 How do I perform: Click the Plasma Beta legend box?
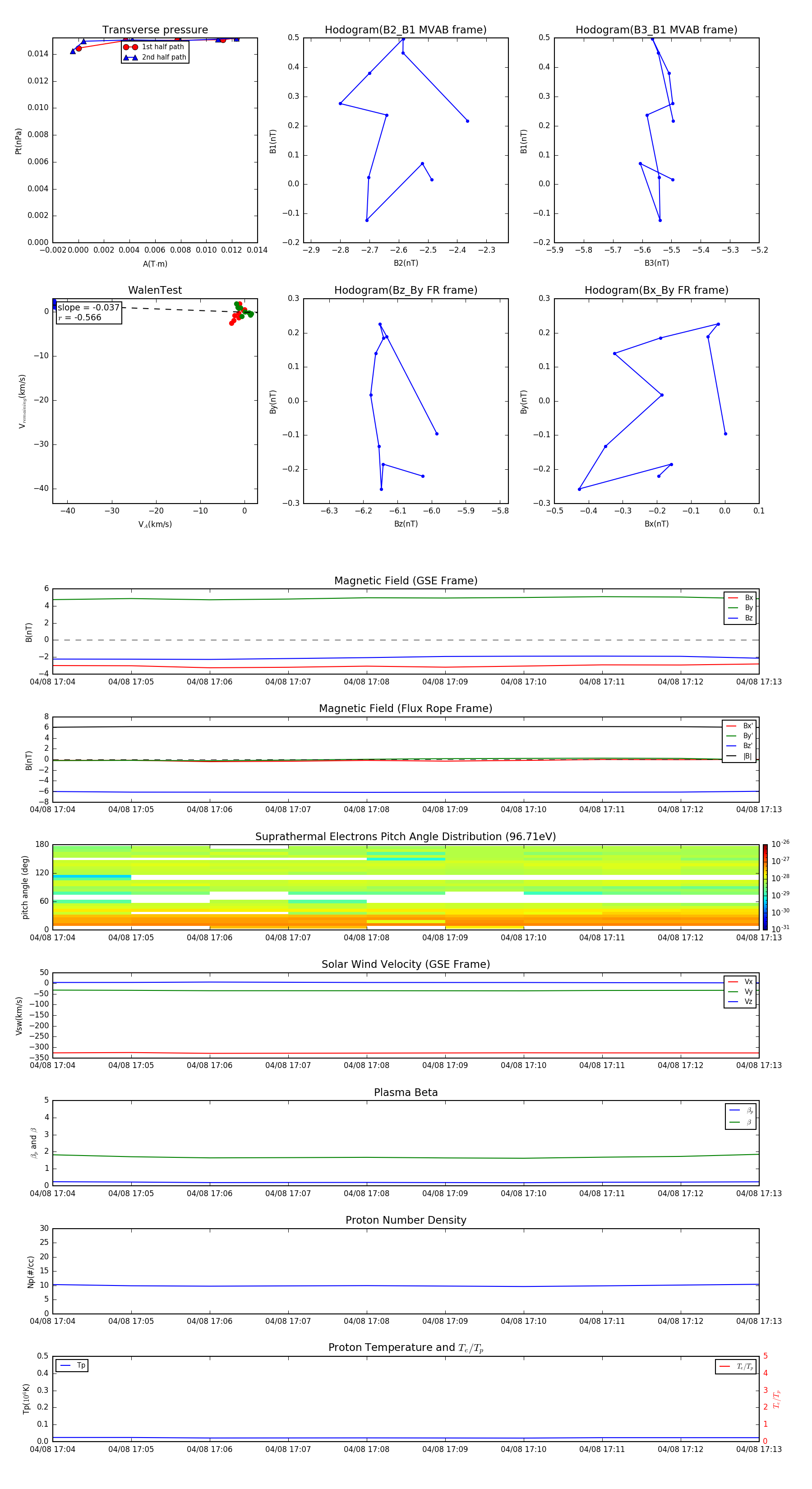pyautogui.click(x=740, y=1116)
